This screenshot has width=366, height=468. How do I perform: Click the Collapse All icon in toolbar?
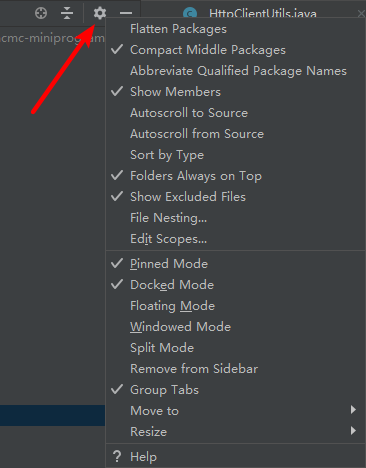click(67, 13)
